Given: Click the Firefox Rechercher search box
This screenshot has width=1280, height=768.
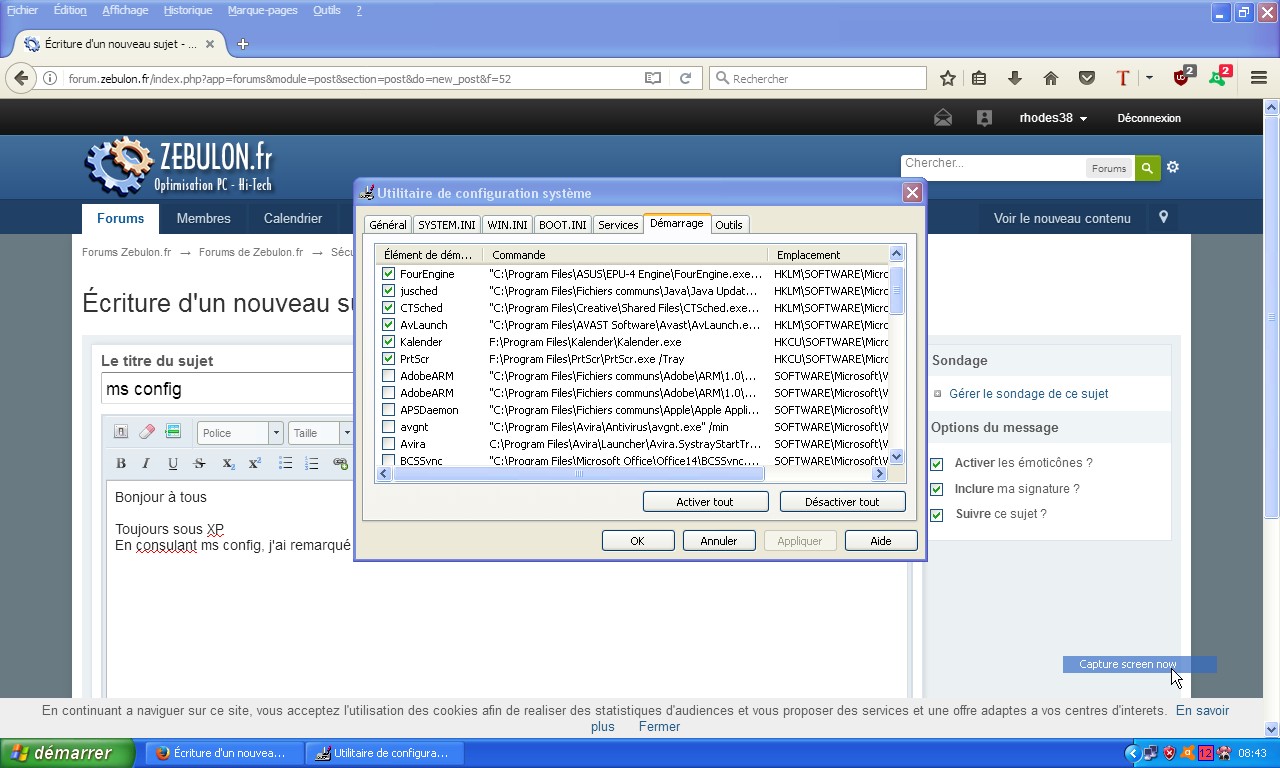Looking at the screenshot, I should point(818,78).
